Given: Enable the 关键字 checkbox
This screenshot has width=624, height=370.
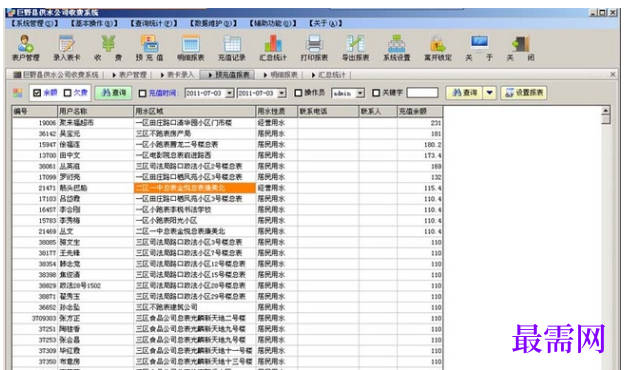Looking at the screenshot, I should tap(376, 93).
